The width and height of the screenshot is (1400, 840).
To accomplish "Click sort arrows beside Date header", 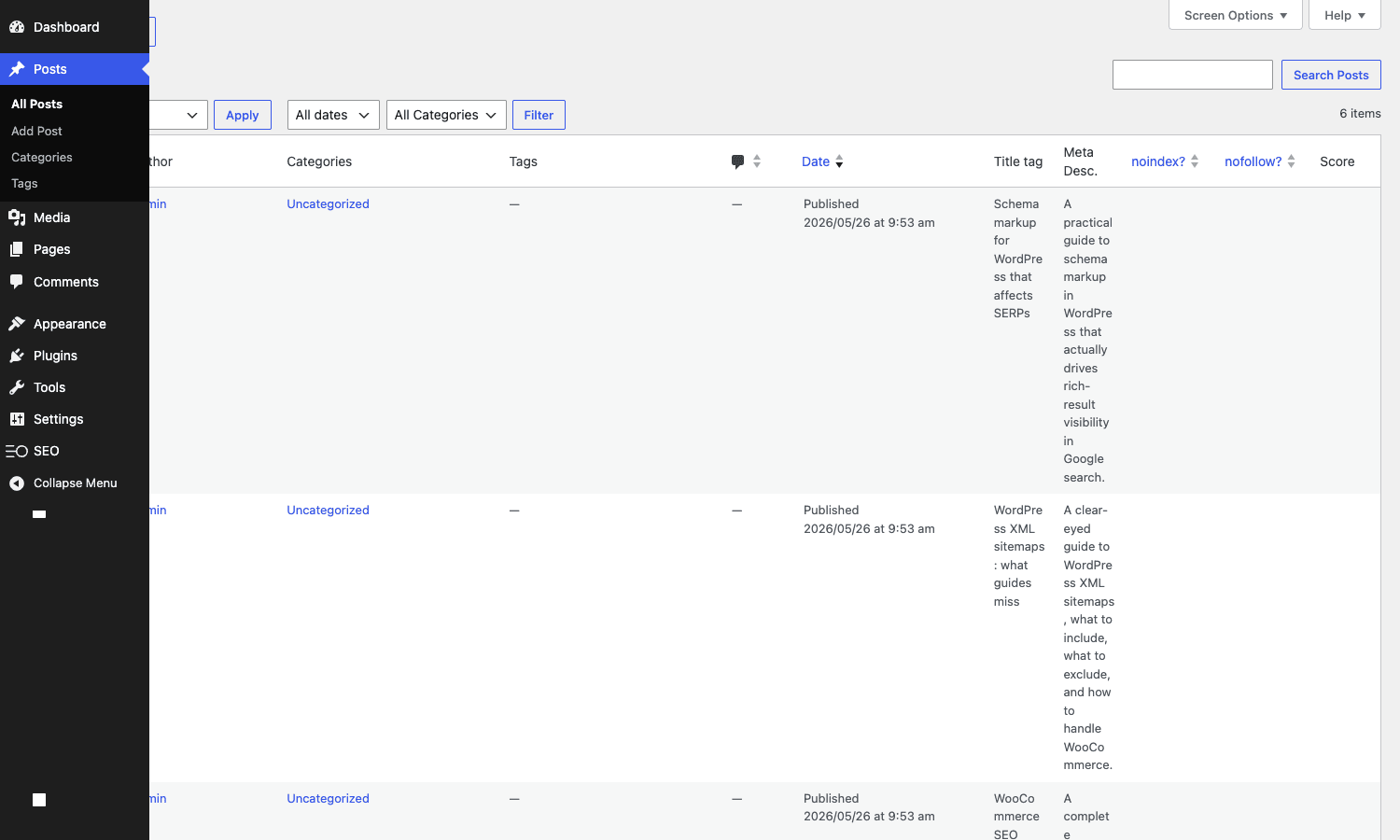I will click(839, 161).
